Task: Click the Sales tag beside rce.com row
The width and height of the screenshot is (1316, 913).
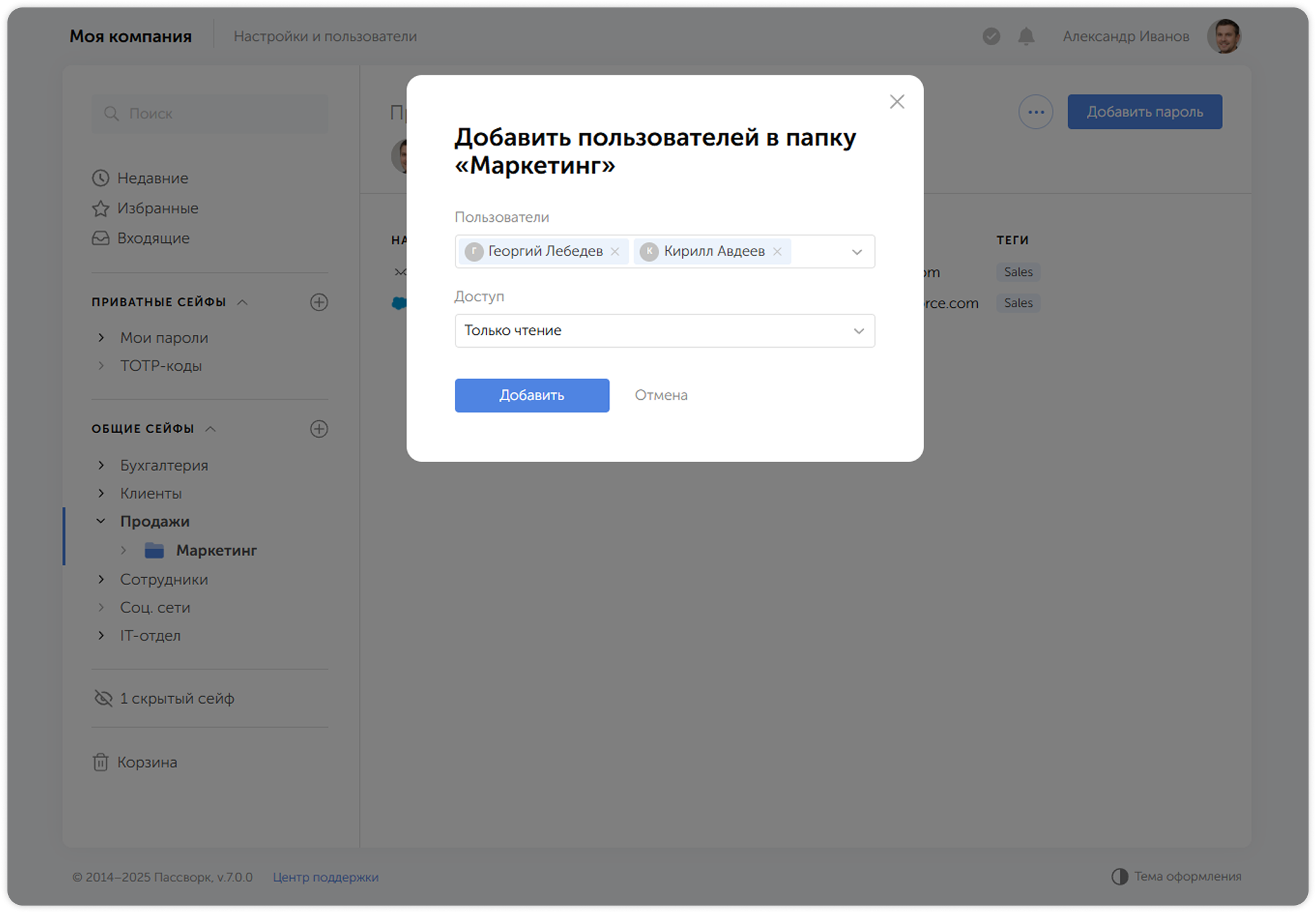Action: tap(1018, 303)
